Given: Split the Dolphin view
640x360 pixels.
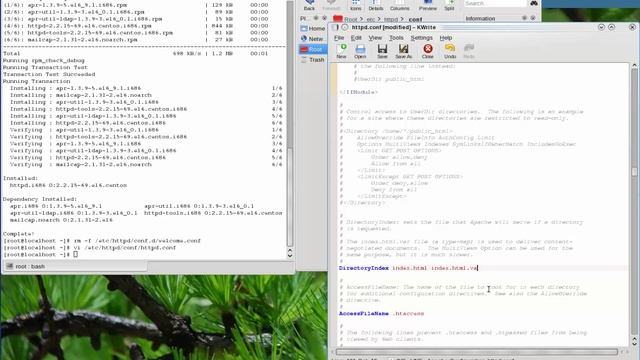Looking at the screenshot, I should click(449, 5).
